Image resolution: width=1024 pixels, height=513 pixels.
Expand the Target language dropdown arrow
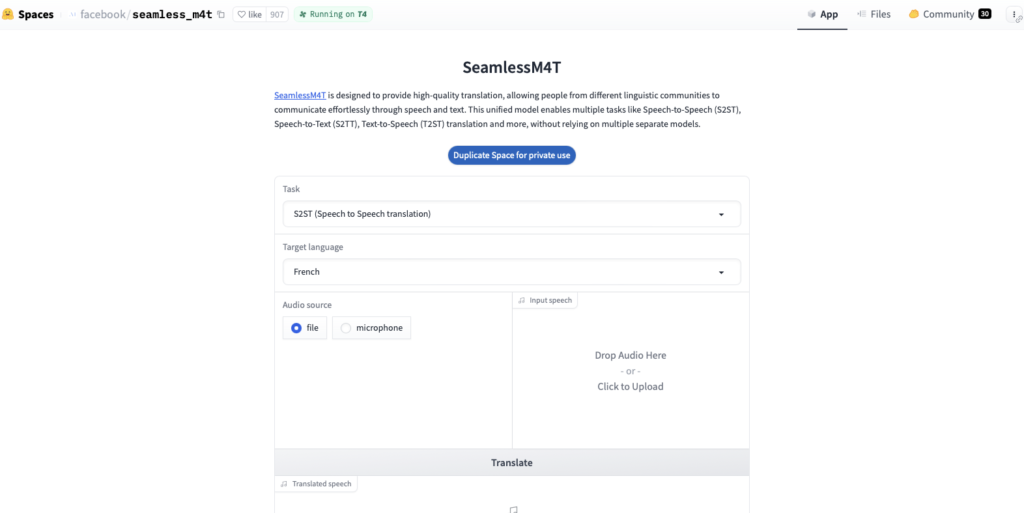point(721,272)
